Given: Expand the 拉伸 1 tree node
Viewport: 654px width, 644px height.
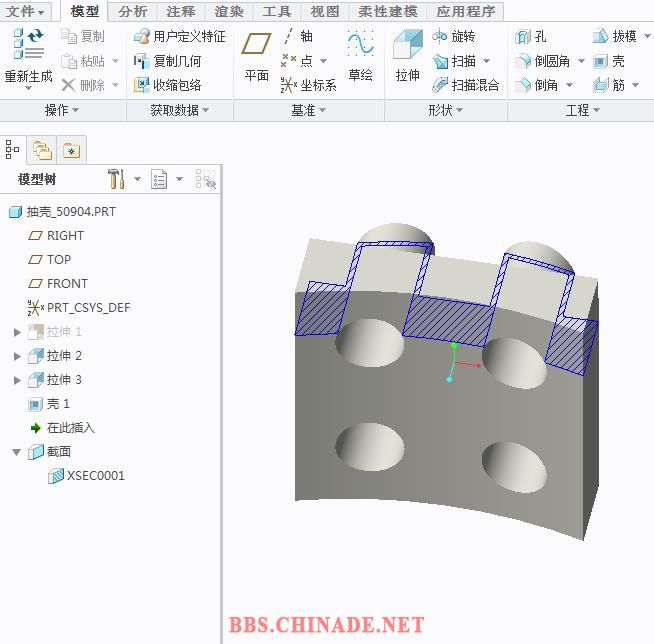Looking at the screenshot, I should 17,332.
